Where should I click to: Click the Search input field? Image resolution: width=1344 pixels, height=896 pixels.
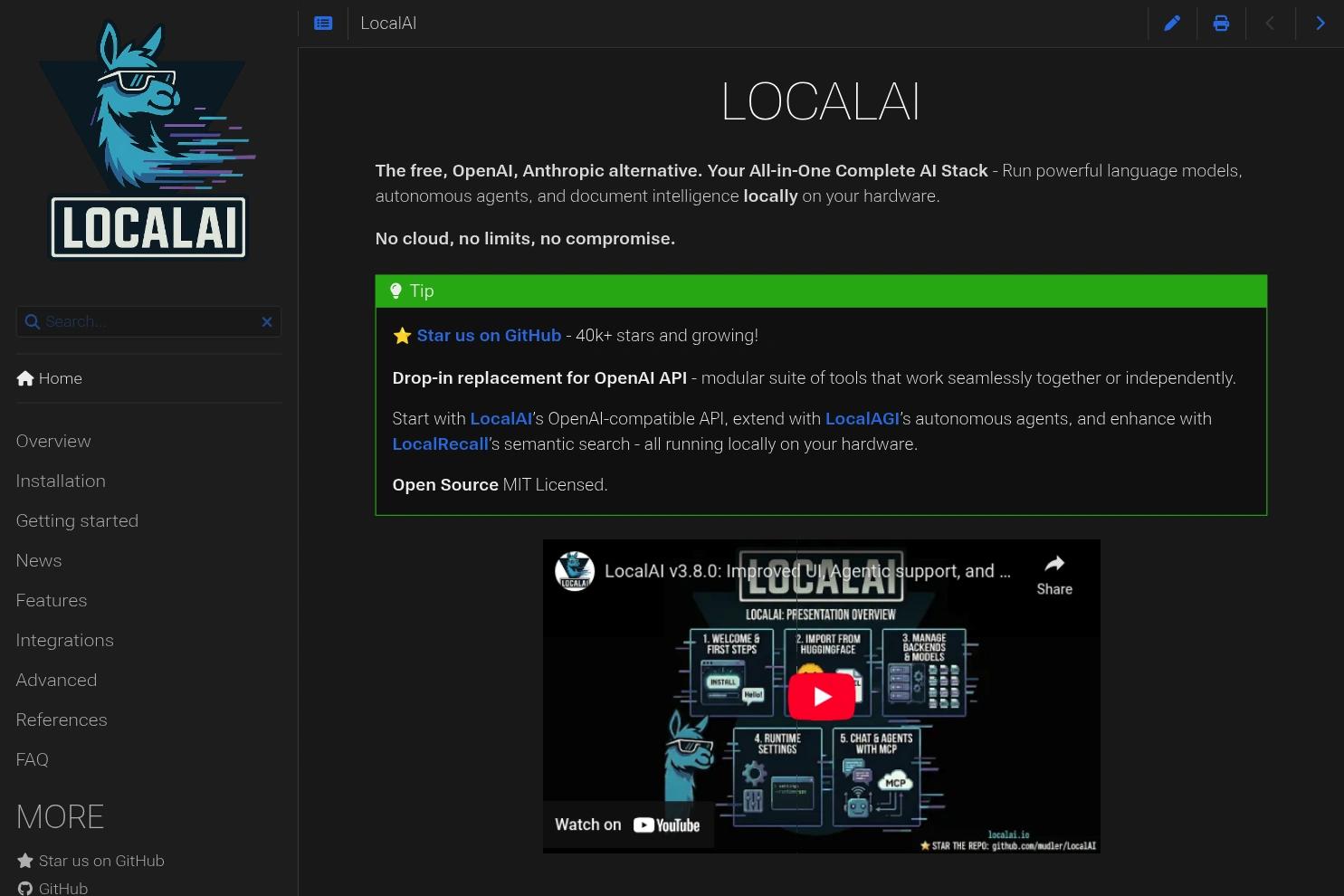coord(149,322)
